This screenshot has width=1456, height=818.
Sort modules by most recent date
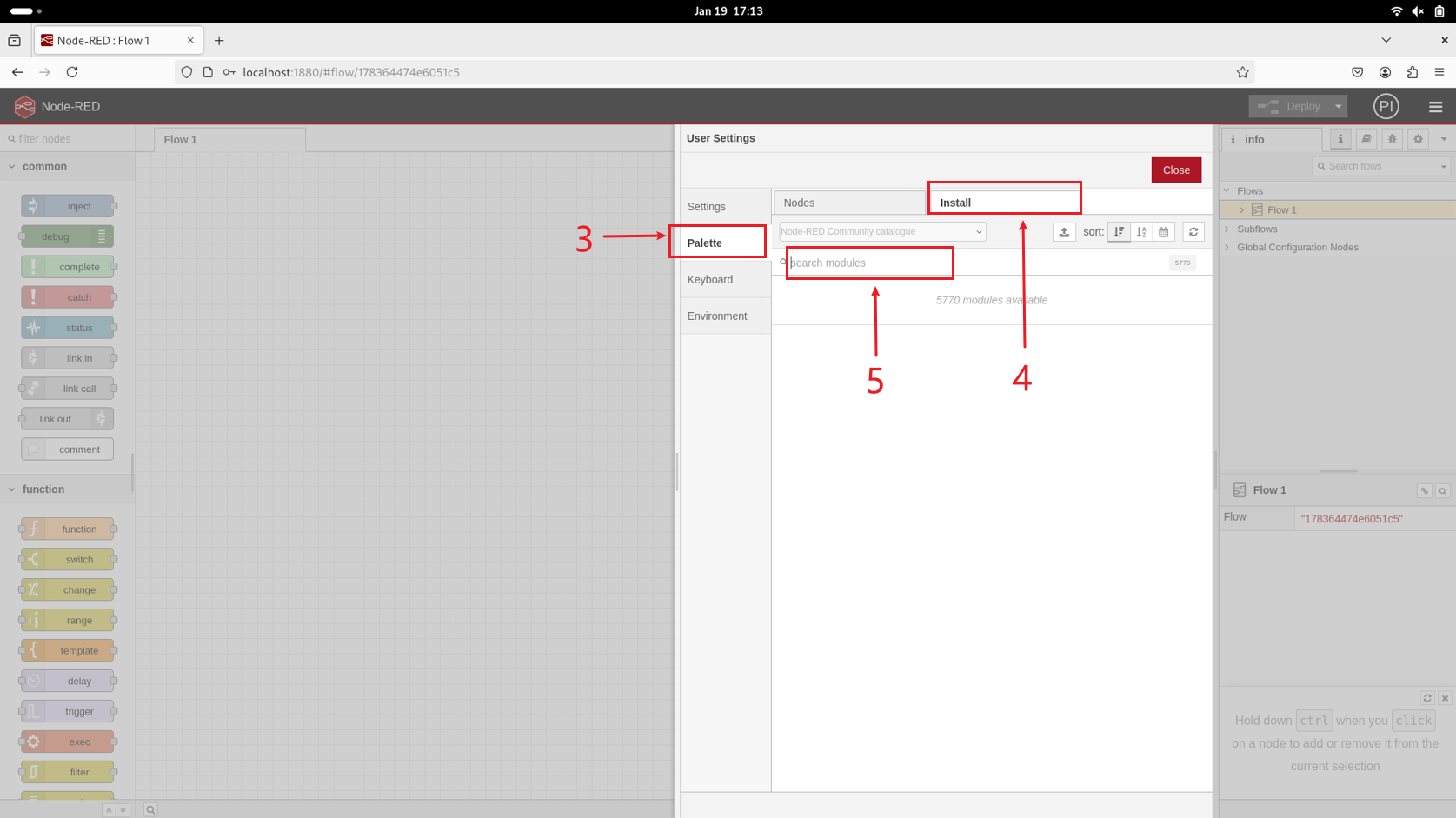click(x=1164, y=232)
